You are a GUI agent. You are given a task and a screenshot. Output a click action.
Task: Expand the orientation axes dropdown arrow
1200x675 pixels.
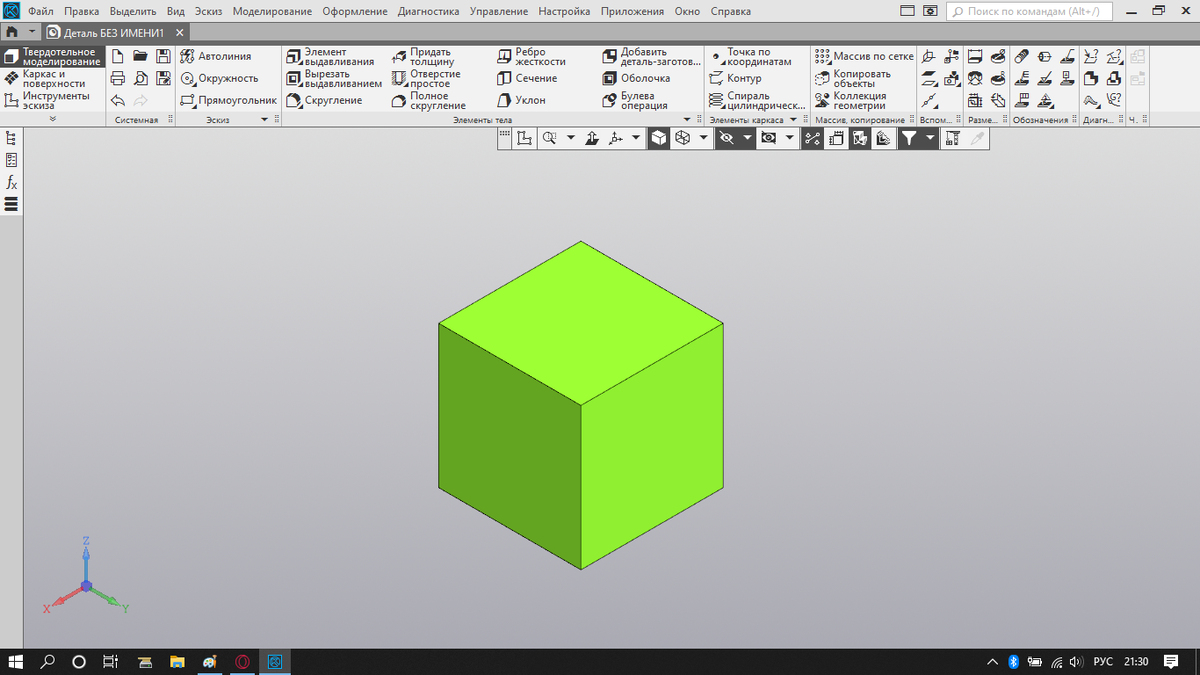pos(638,139)
